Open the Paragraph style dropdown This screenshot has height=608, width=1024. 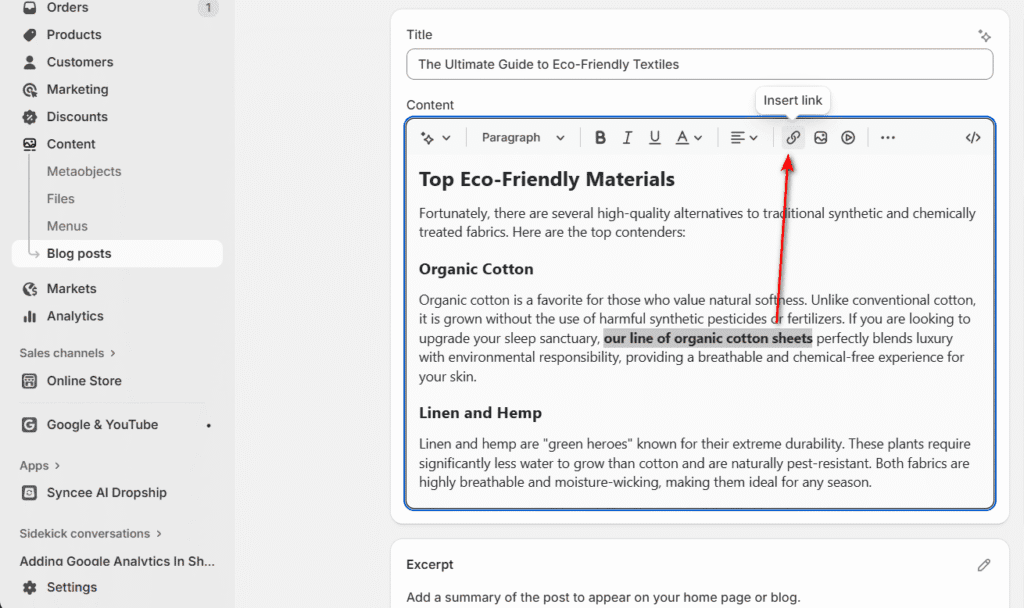click(522, 137)
